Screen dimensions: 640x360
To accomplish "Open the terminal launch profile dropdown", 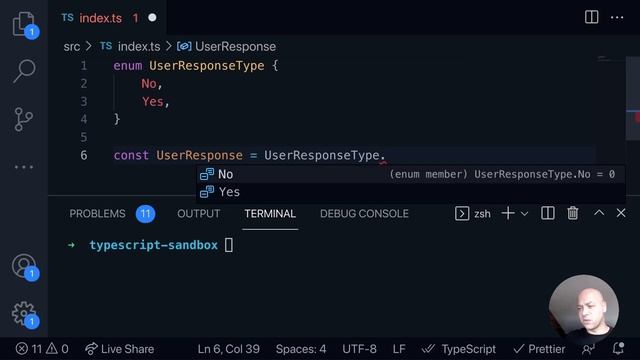I will 524,213.
